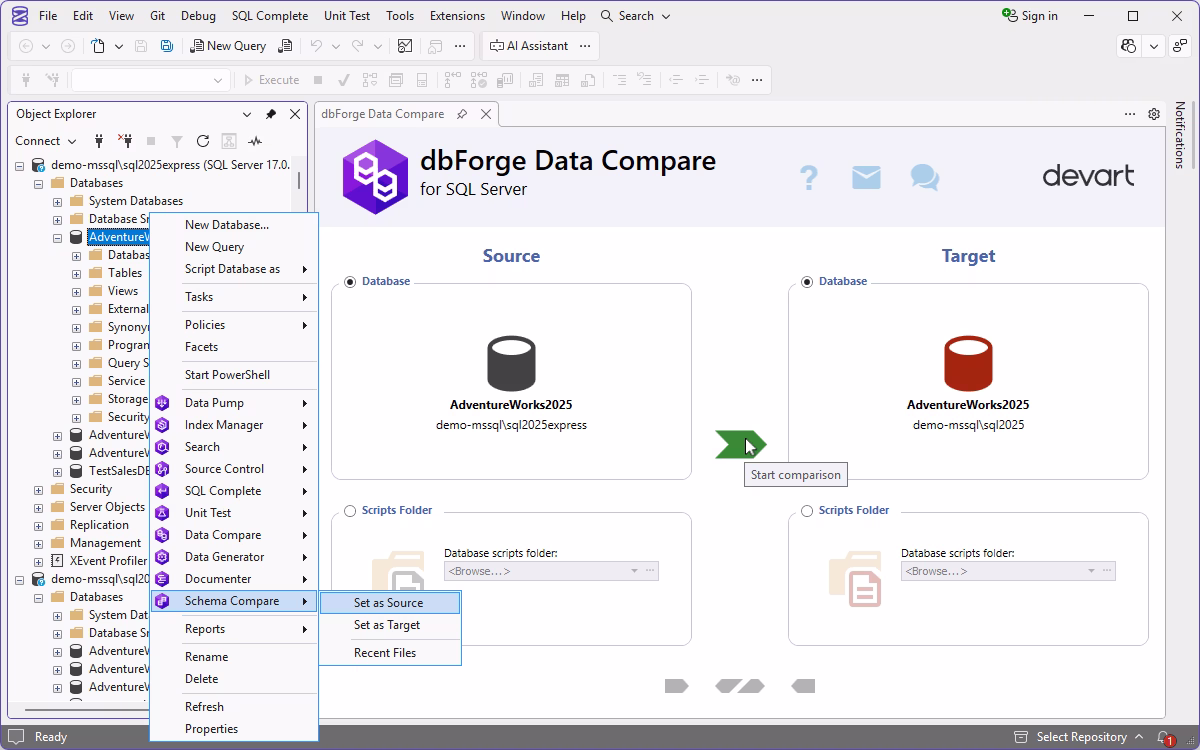
Task: Select the Target Database radio button
Action: tap(807, 282)
